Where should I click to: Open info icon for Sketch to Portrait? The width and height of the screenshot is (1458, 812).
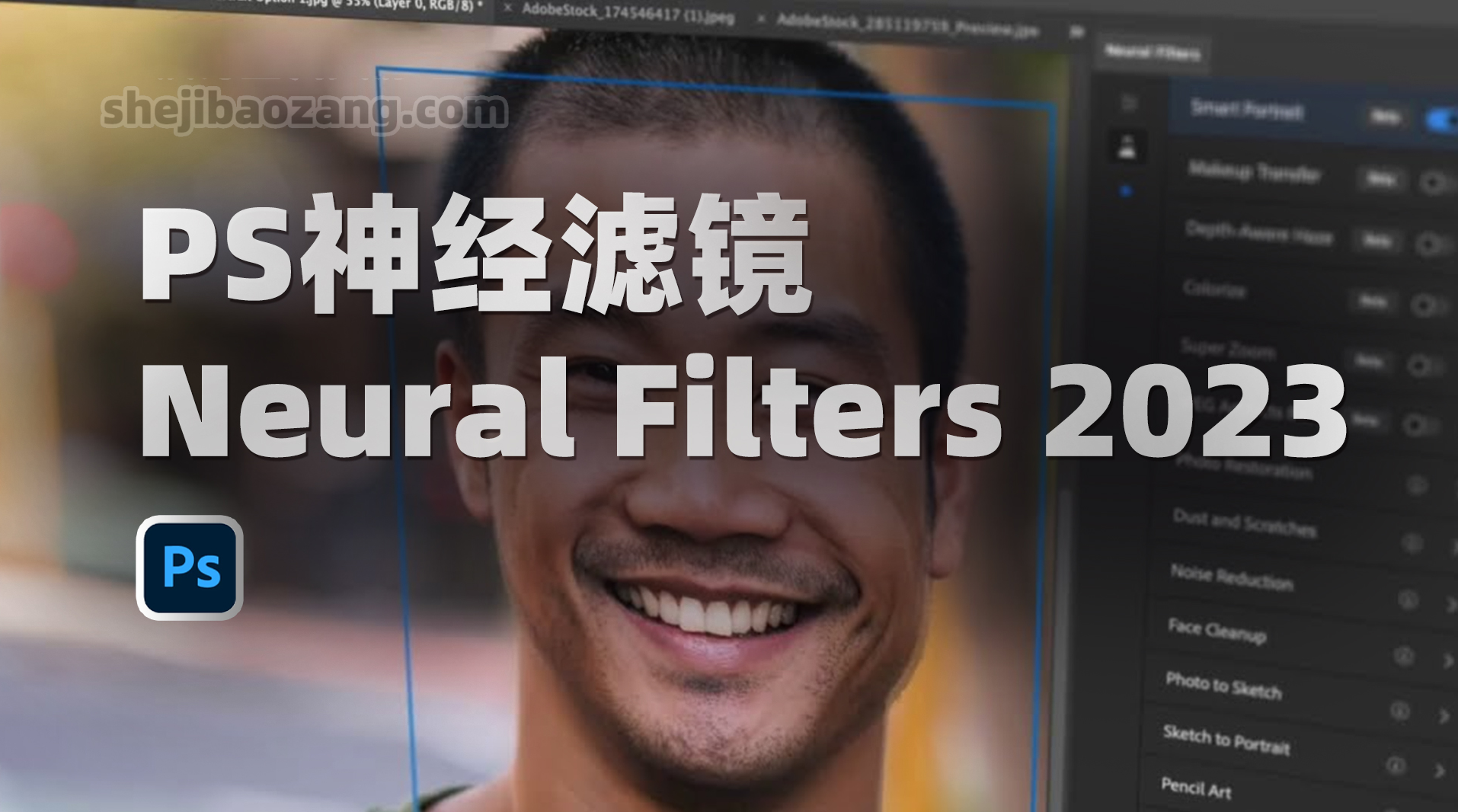(1396, 765)
